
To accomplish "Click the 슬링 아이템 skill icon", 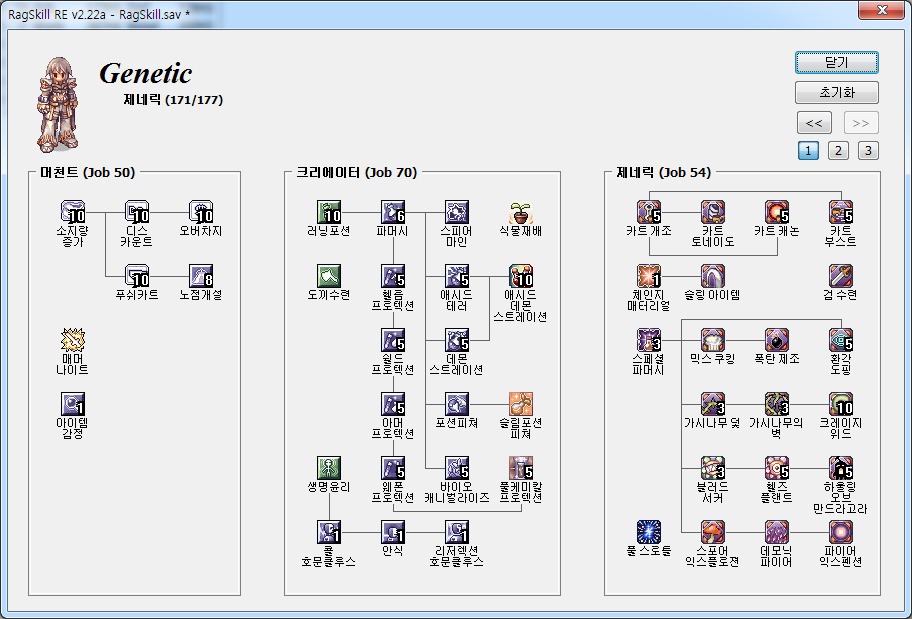I will tap(712, 276).
